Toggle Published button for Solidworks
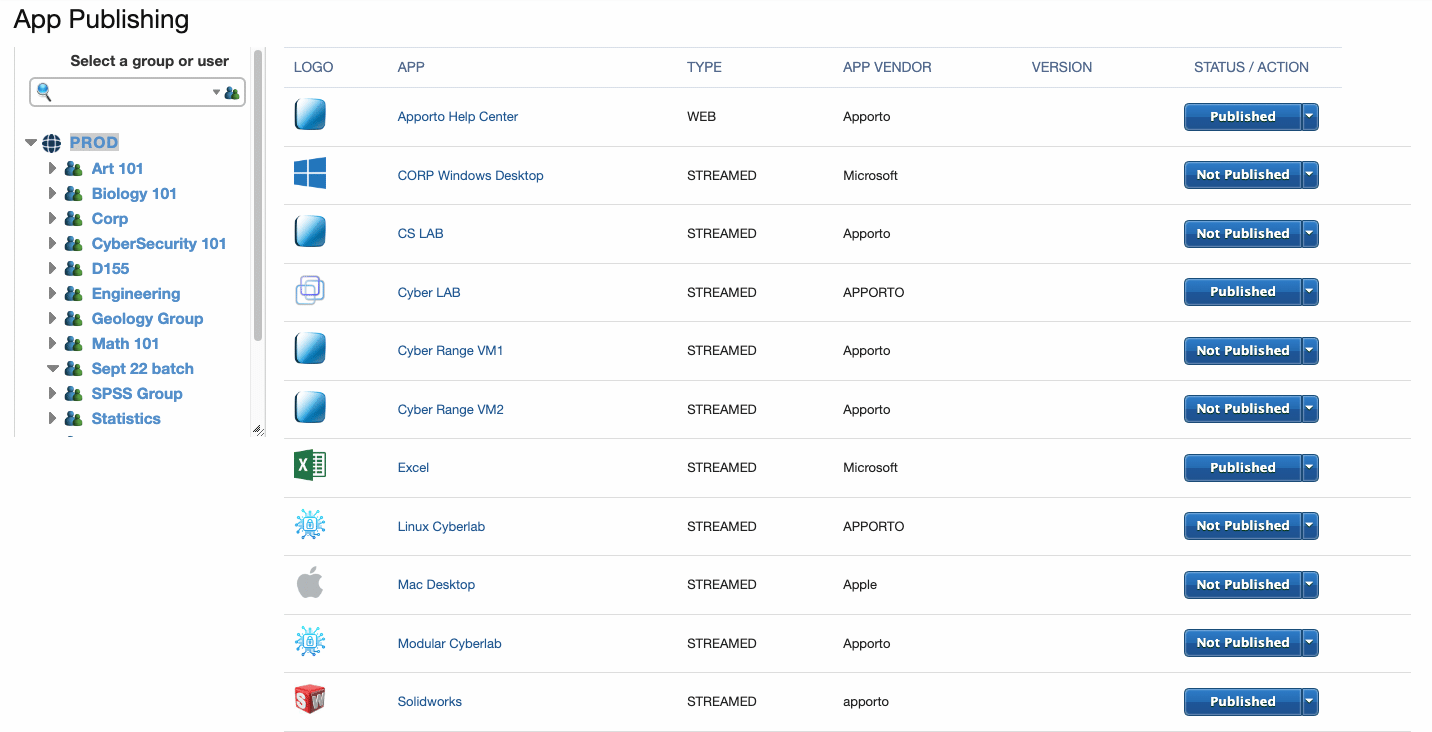 [1242, 702]
